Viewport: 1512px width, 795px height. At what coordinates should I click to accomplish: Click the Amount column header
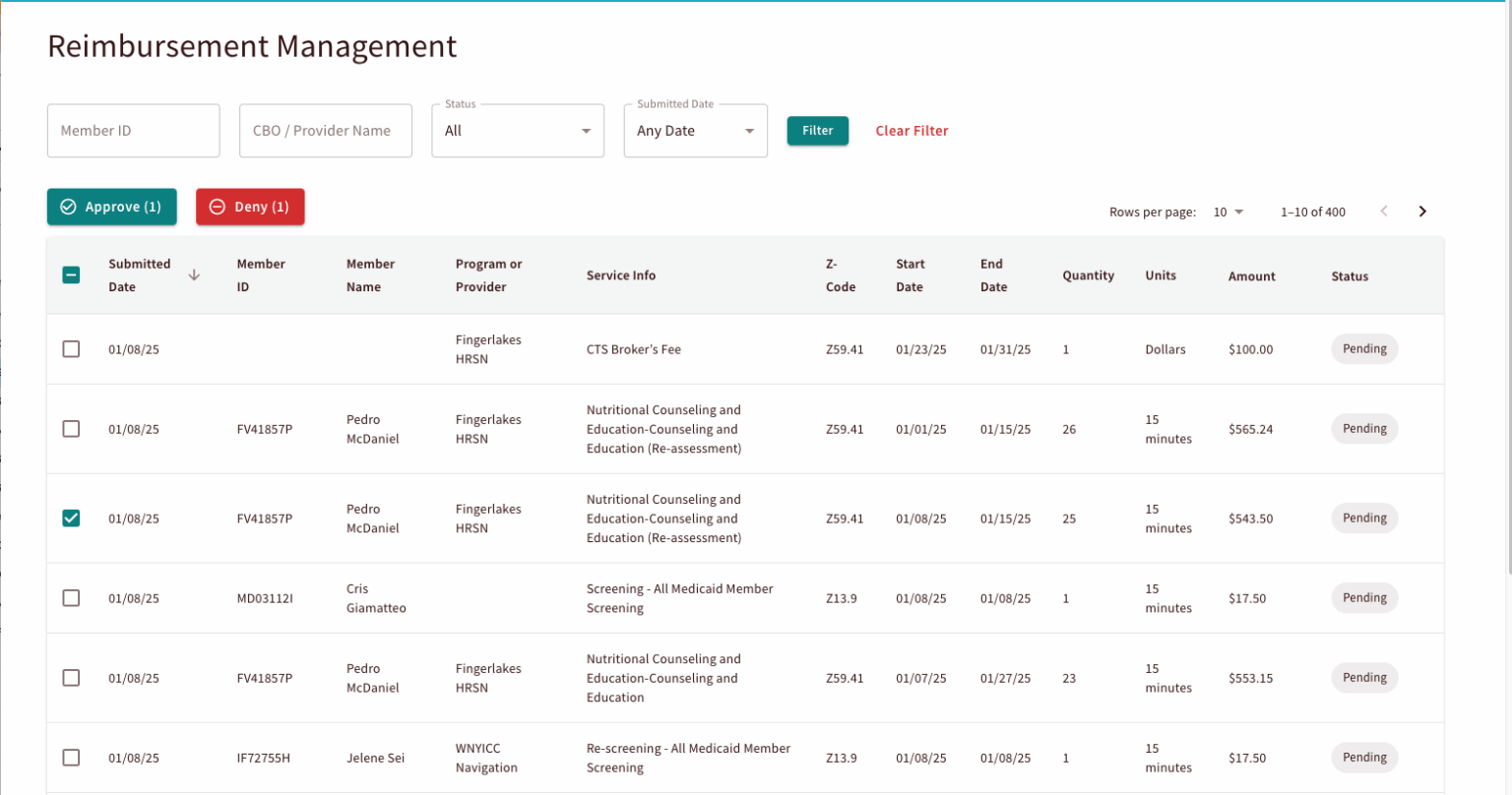coord(1252,276)
